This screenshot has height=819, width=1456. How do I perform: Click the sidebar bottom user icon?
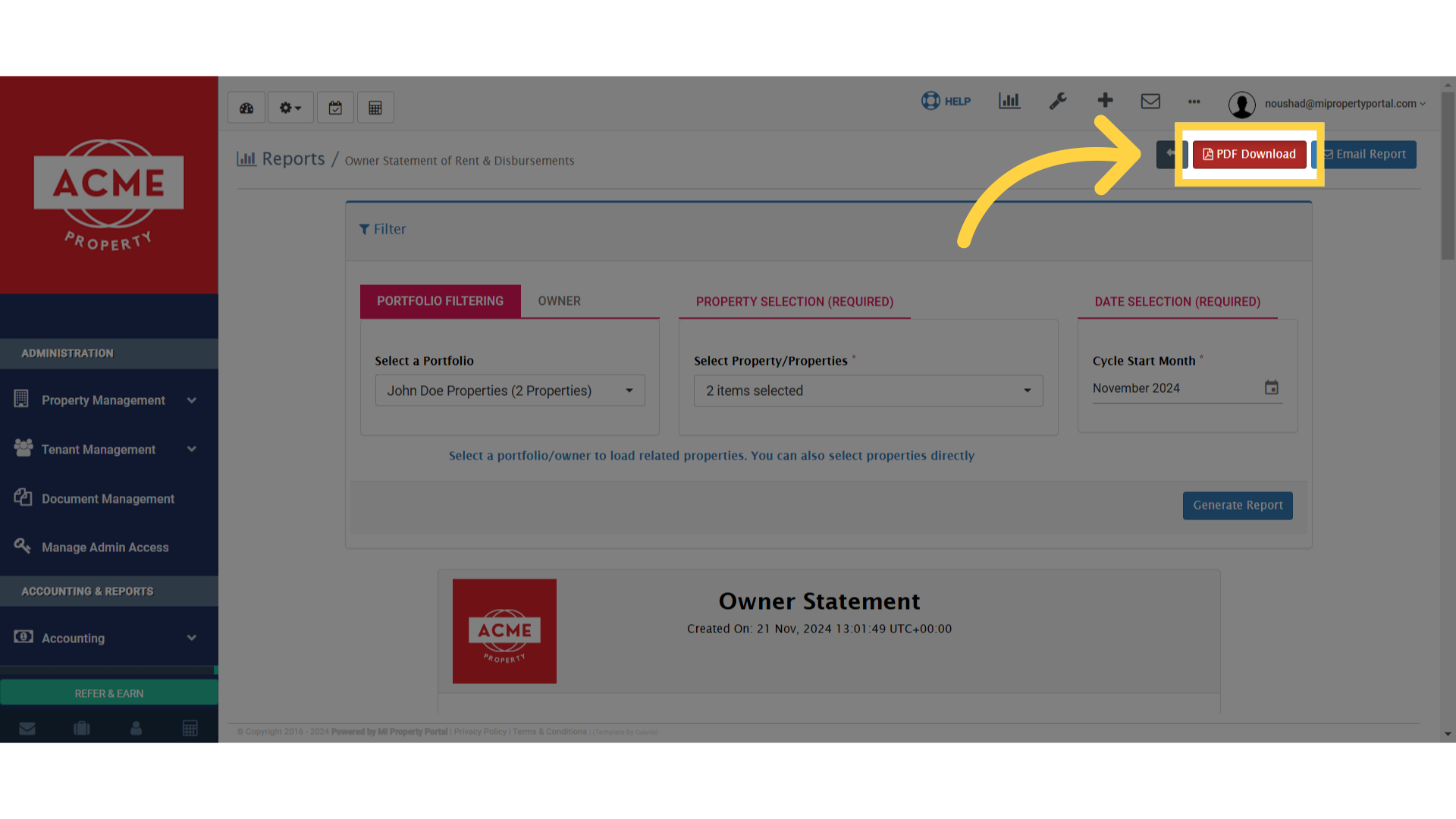tap(136, 729)
